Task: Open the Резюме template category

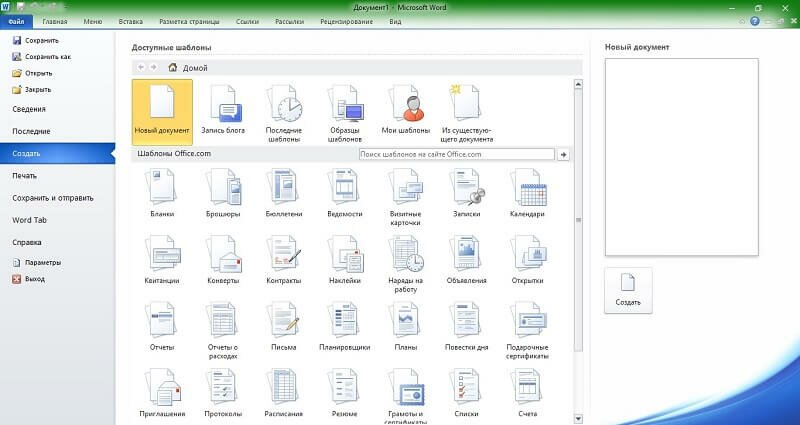Action: [x=344, y=392]
